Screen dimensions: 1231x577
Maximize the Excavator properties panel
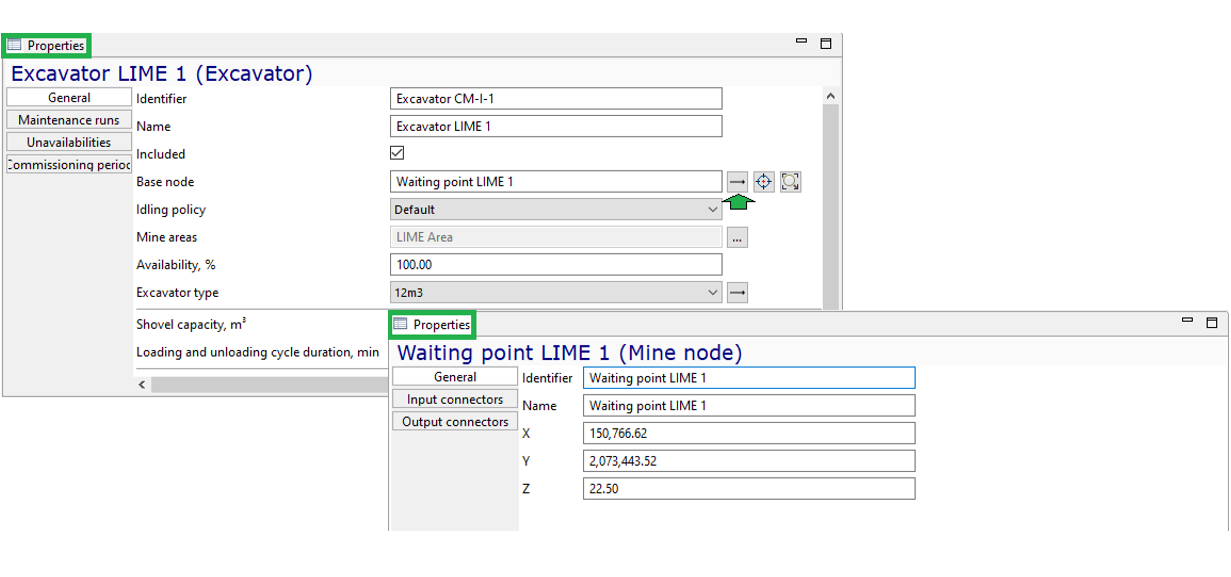(x=826, y=43)
